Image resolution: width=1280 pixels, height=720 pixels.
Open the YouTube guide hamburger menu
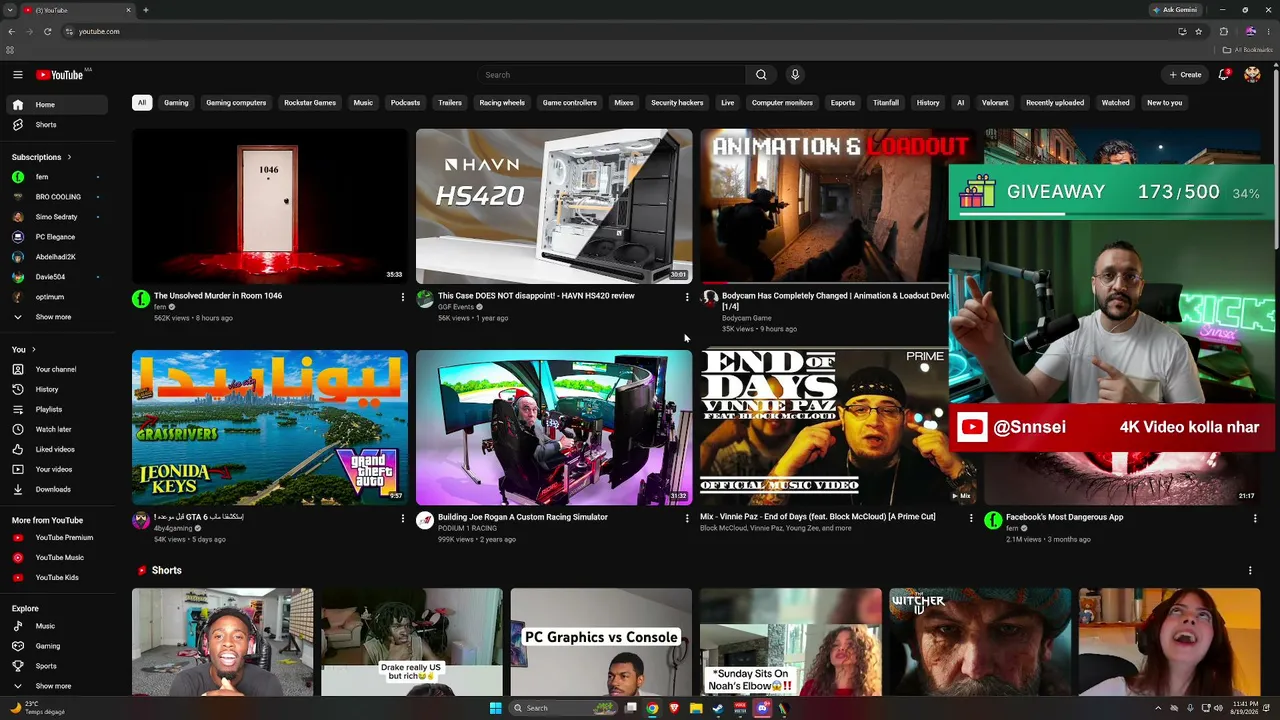(18, 75)
